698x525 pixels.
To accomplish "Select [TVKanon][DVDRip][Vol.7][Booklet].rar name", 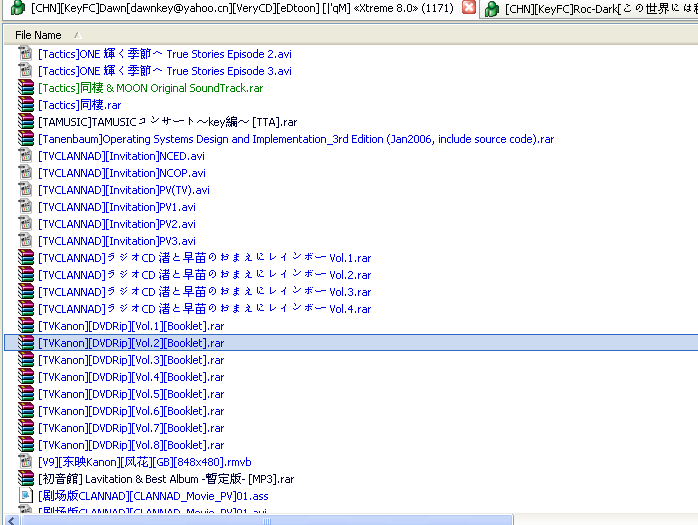I will (x=131, y=428).
